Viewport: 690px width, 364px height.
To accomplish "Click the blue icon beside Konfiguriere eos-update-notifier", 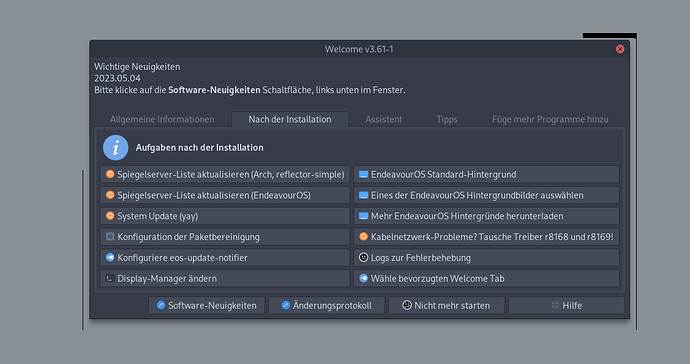I will 110,257.
